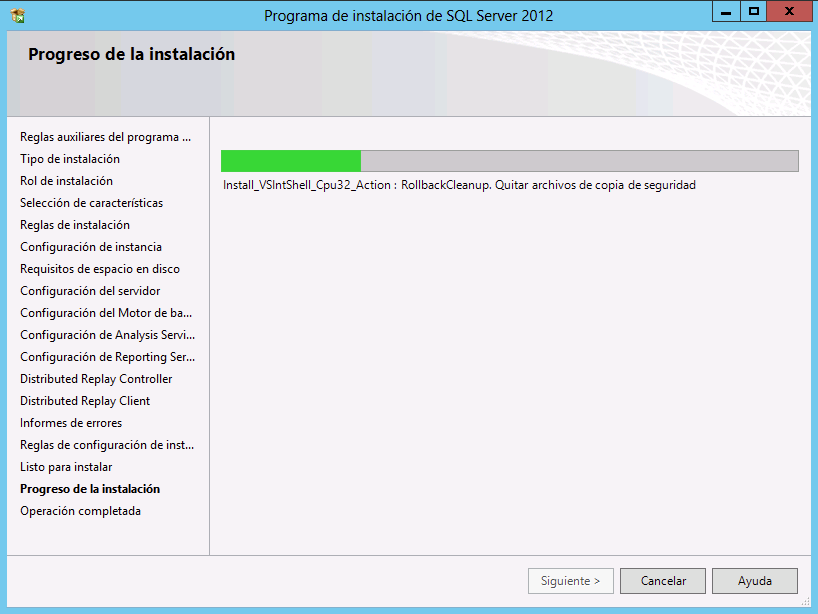Click the SQL Server setup title bar icon
Viewport: 818px width, 614px height.
[18, 16]
